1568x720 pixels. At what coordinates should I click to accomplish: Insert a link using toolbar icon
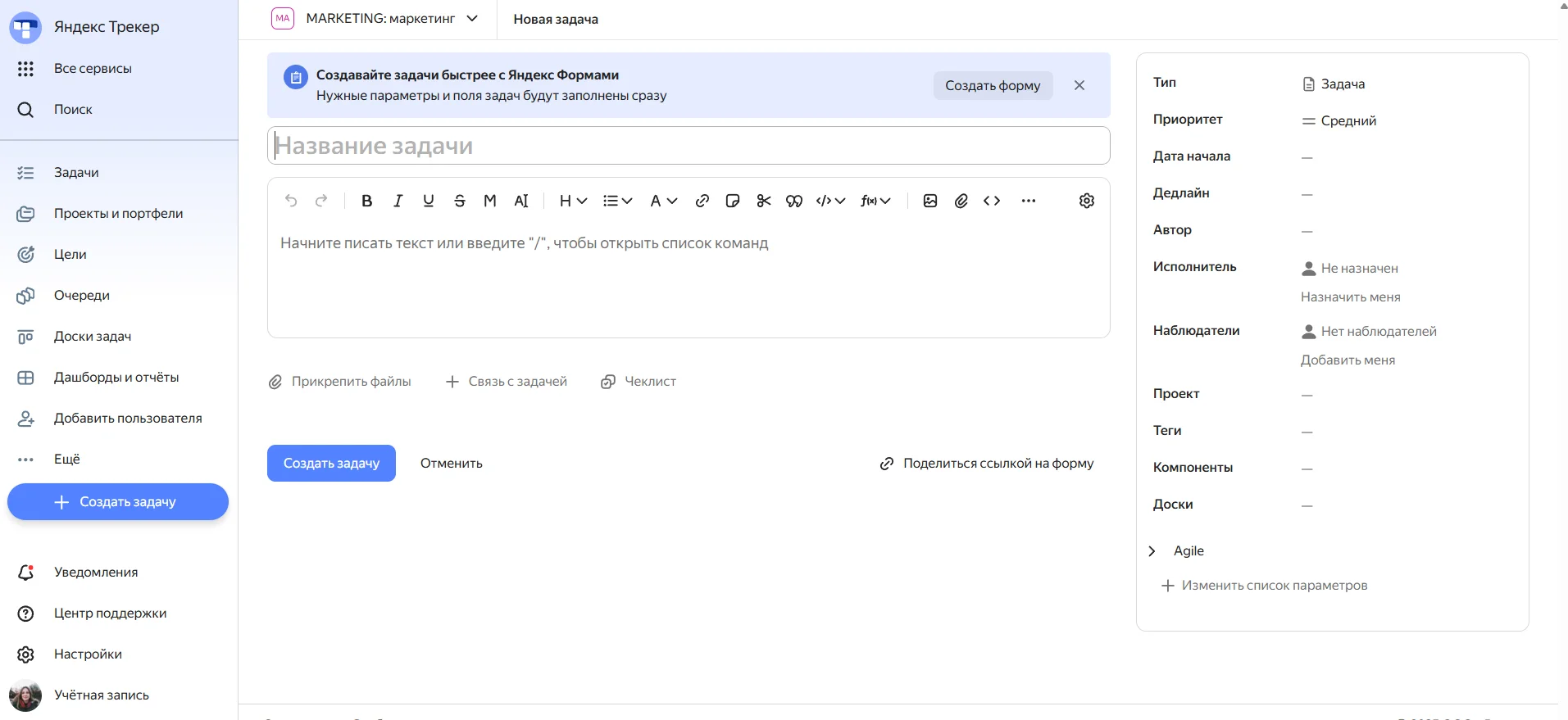(702, 201)
